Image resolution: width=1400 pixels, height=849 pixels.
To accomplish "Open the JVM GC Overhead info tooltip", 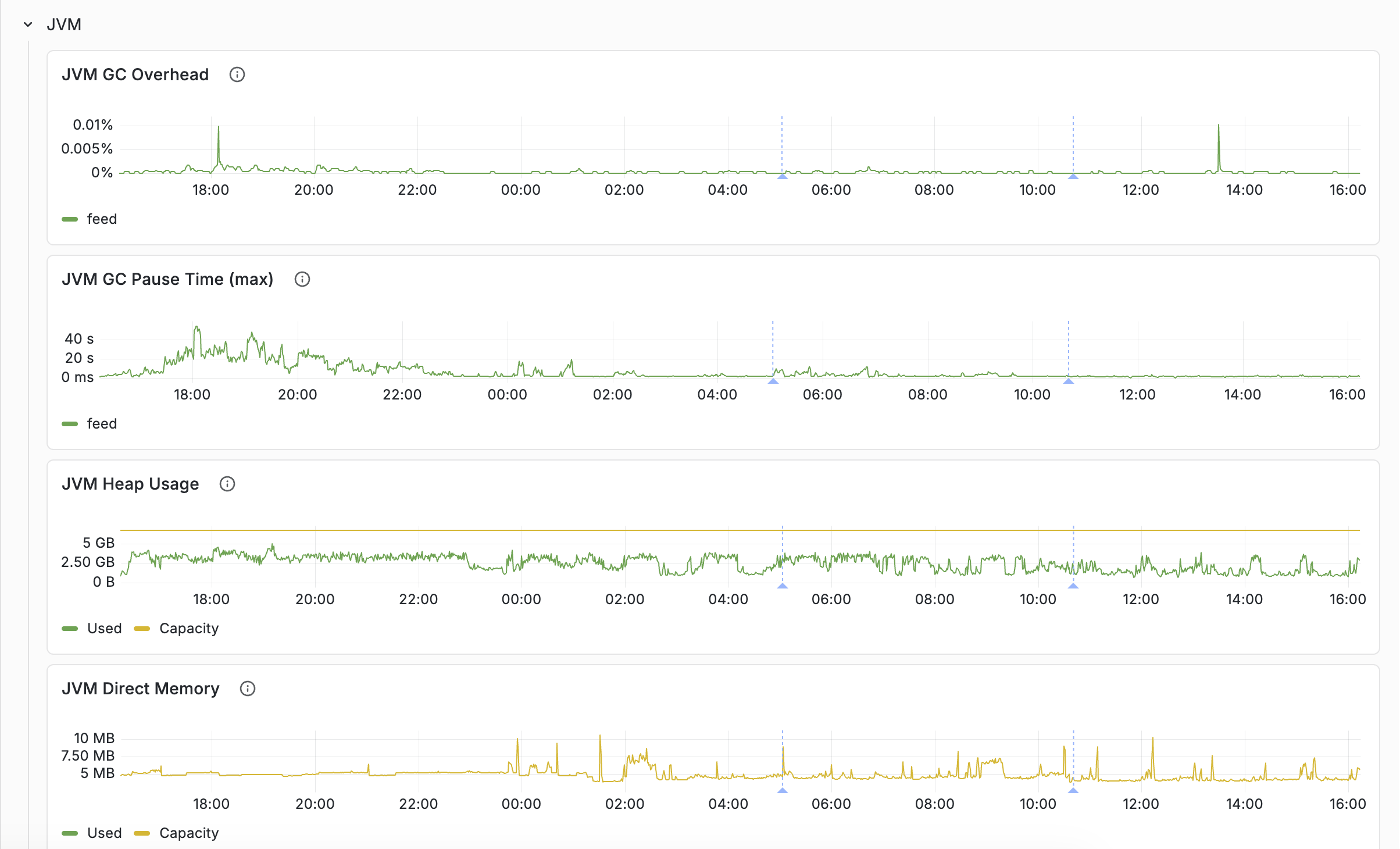I will click(237, 74).
